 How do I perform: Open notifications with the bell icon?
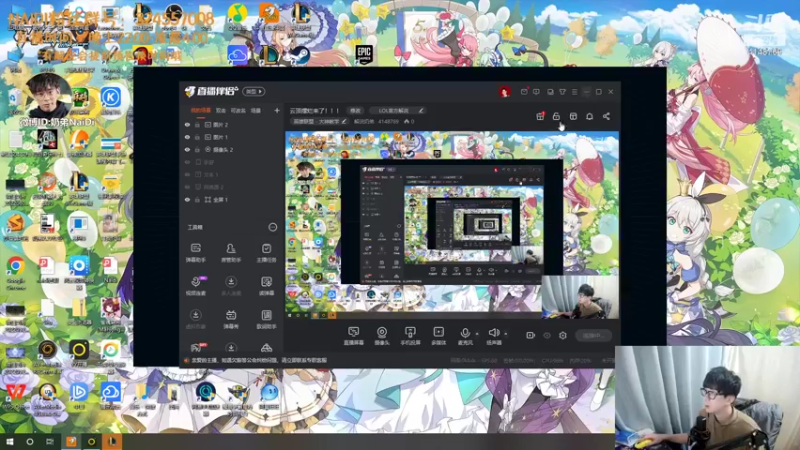click(589, 116)
